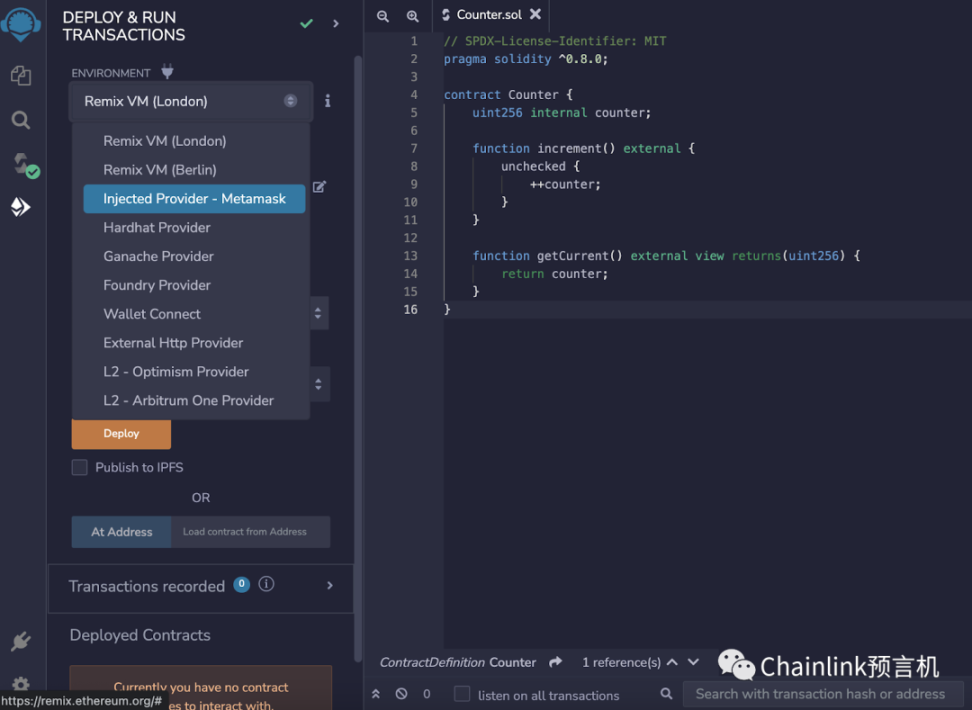This screenshot has height=710, width=972.
Task: Open the Solidity compiler sidebar icon
Action: (x=23, y=164)
